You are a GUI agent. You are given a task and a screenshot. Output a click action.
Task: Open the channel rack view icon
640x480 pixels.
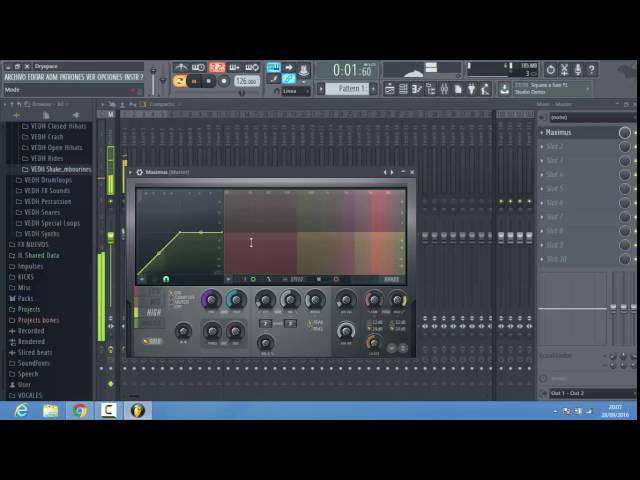pyautogui.click(x=403, y=89)
